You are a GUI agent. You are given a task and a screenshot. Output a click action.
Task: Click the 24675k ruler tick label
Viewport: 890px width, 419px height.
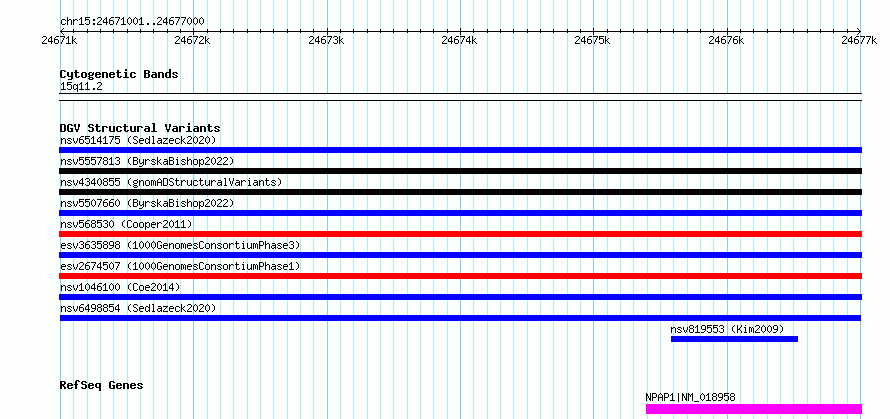coord(593,40)
